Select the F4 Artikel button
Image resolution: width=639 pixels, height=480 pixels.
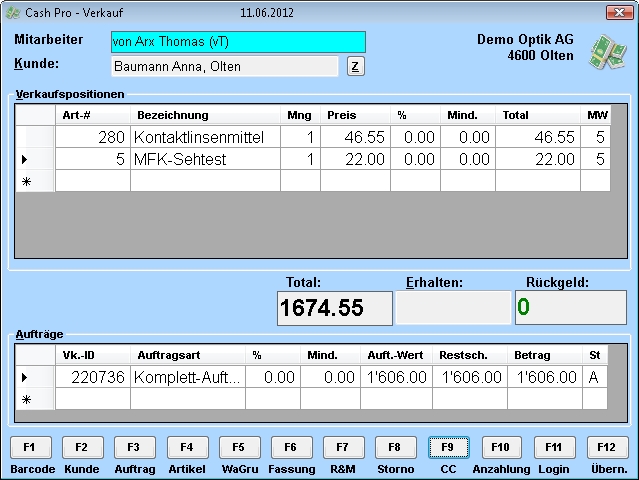pyautogui.click(x=187, y=447)
